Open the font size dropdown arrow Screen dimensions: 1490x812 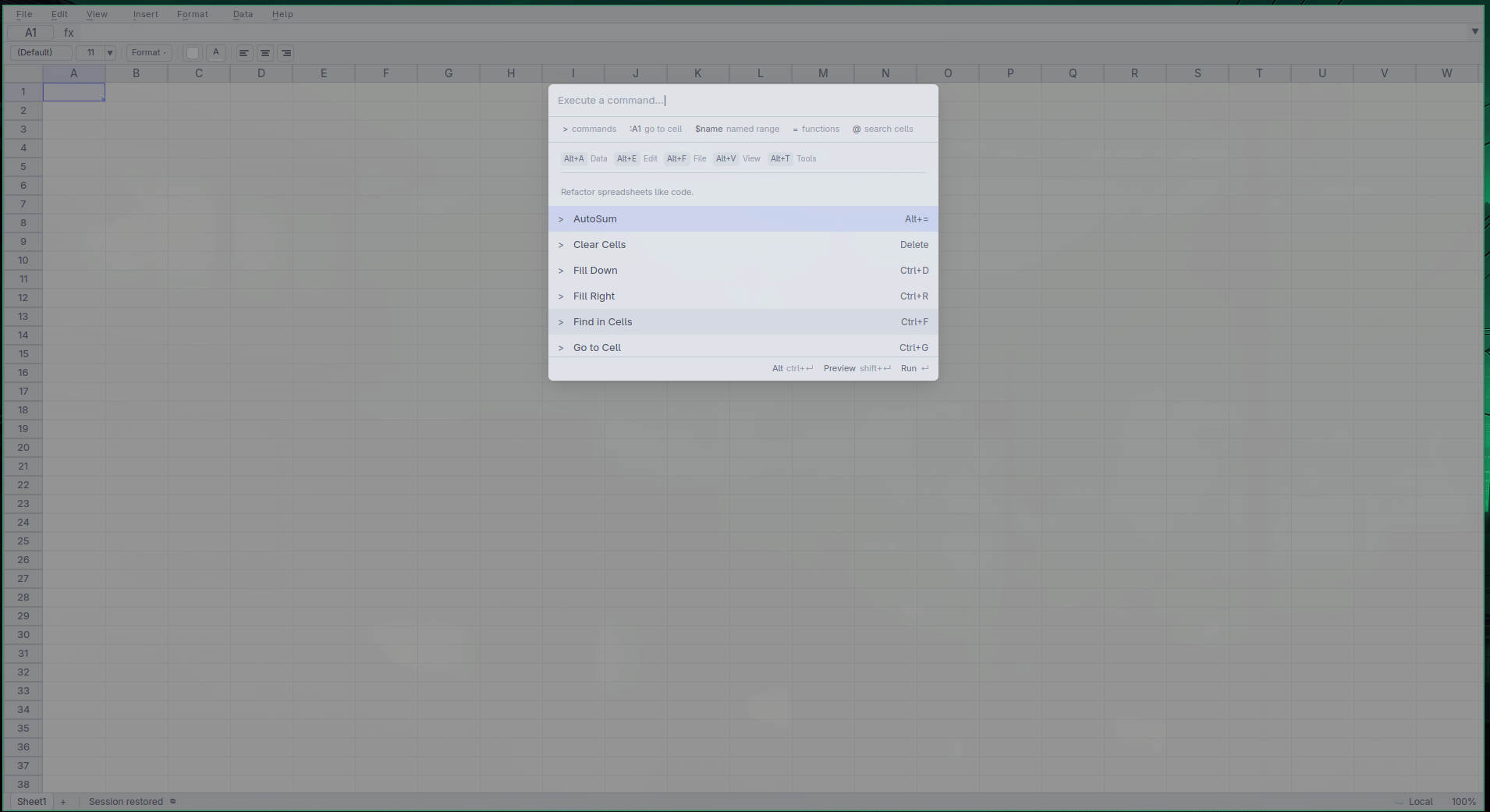pos(110,53)
